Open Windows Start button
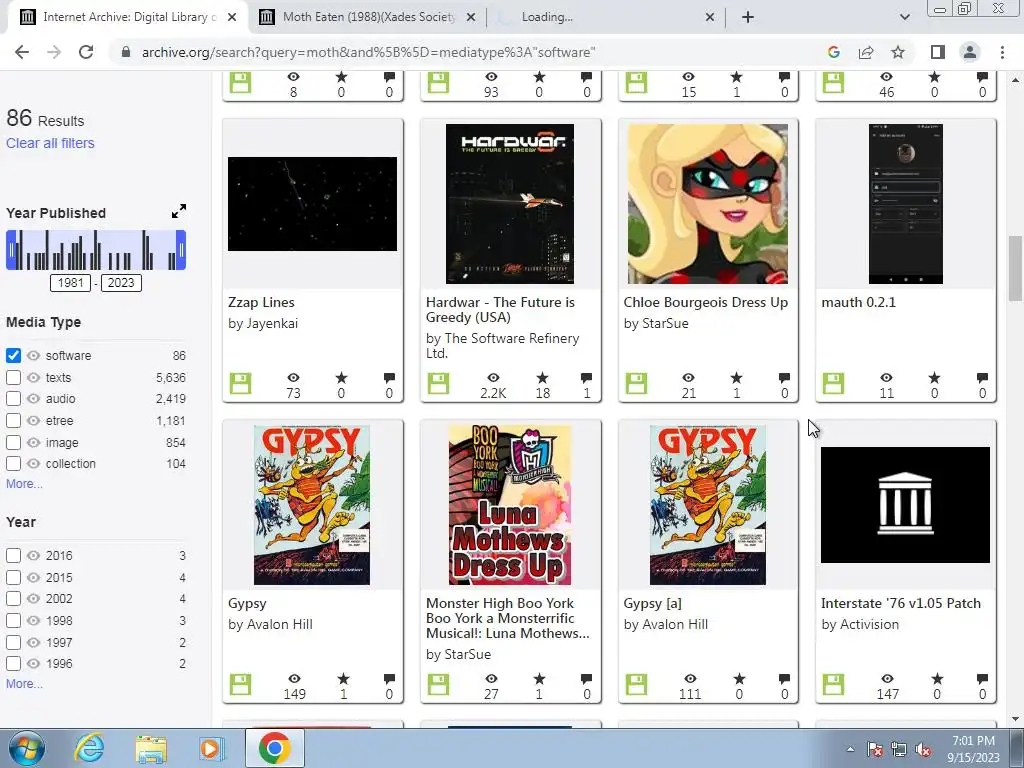 point(25,748)
